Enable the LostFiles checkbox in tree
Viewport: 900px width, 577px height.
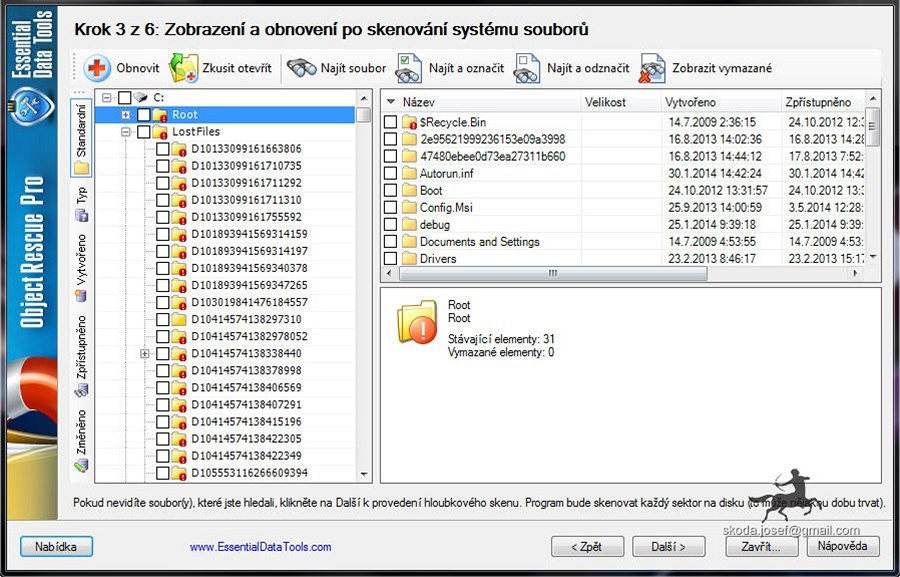(x=143, y=132)
